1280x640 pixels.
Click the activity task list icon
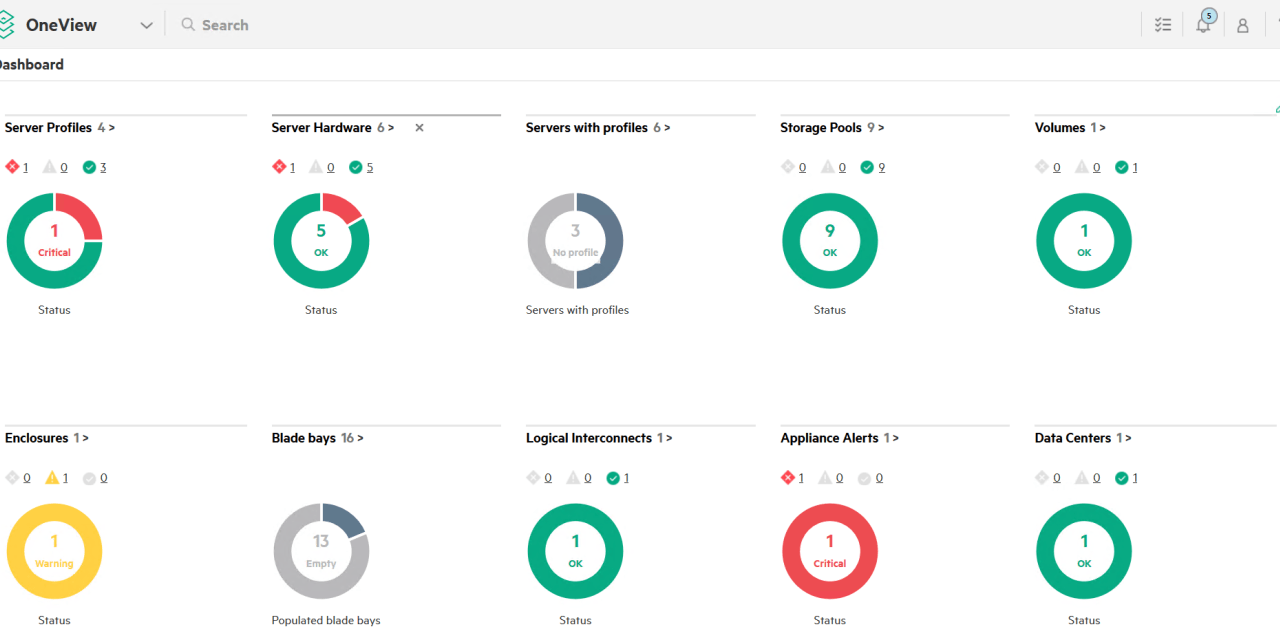click(1162, 24)
